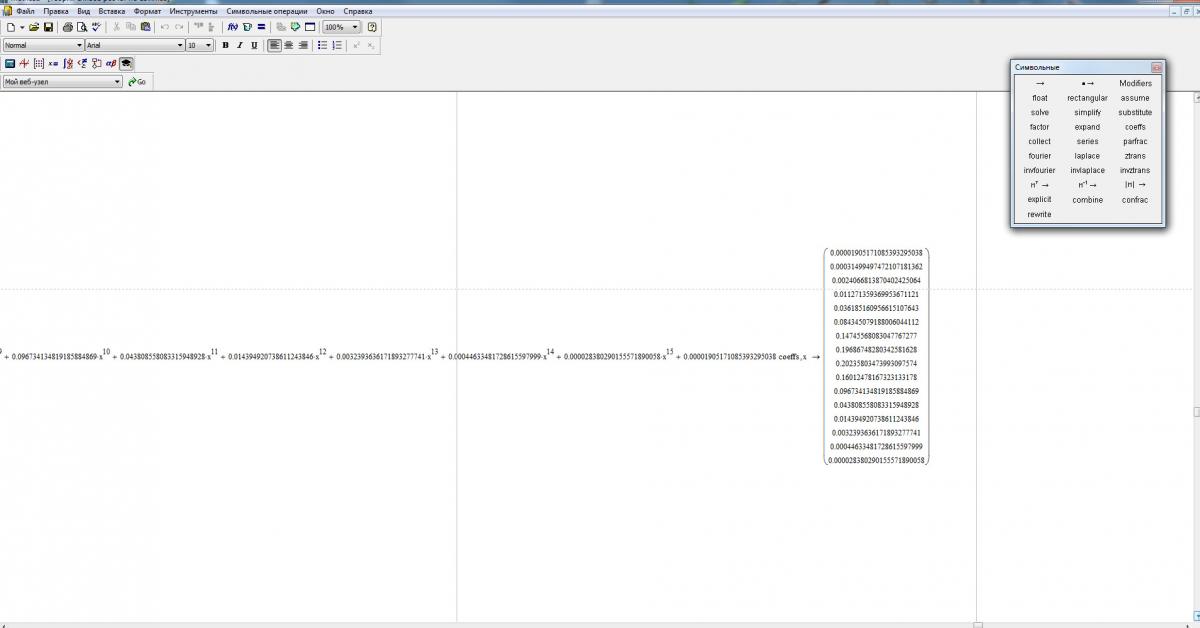Open the Инструменты menu
Viewport: 1200px width, 628px height.
[193, 11]
